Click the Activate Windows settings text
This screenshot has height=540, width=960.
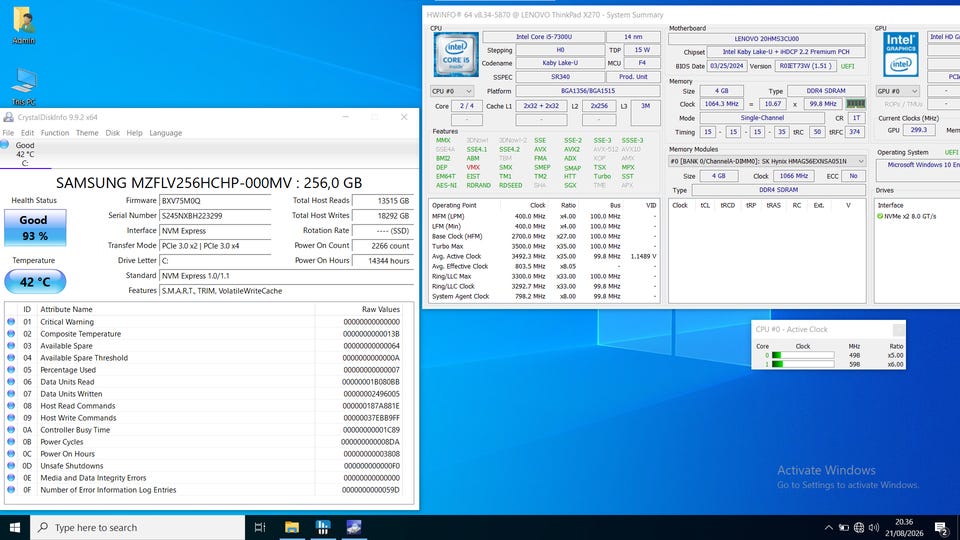(848, 485)
